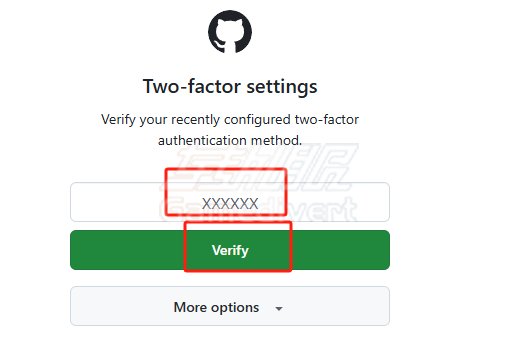Focus the XXXXXX authentication code field
The image size is (519, 364).
tap(230, 202)
